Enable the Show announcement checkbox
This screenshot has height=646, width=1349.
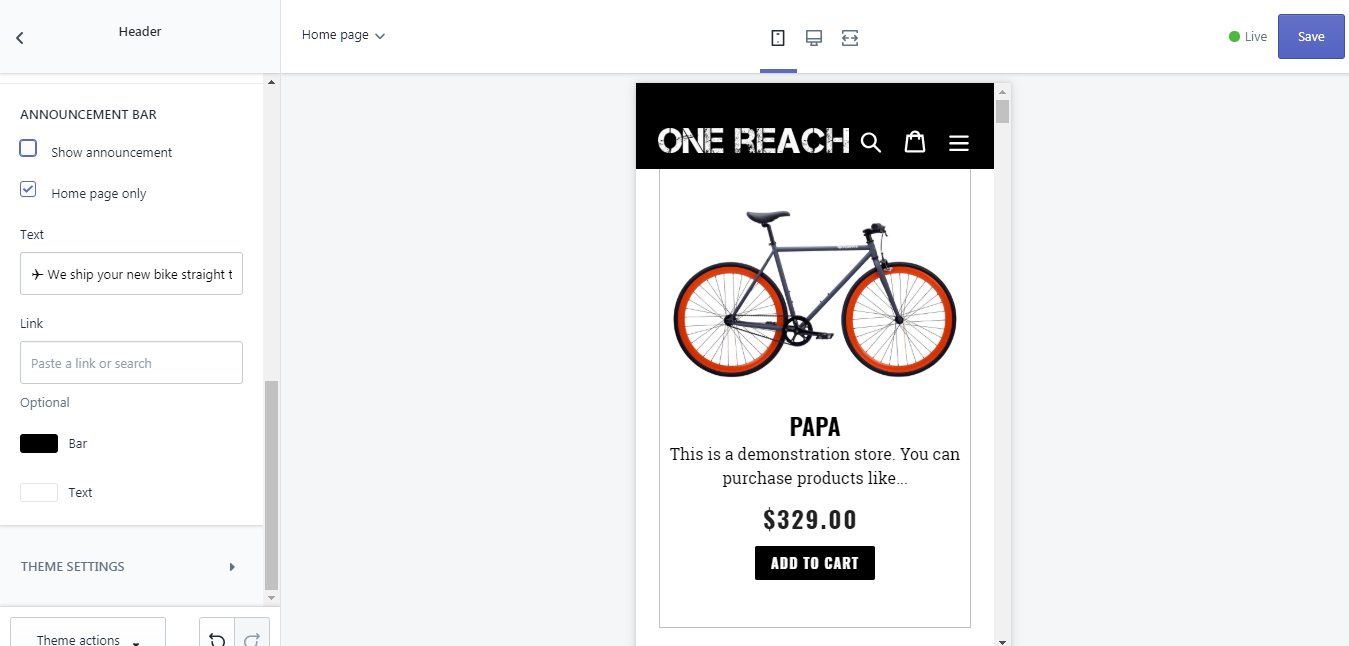[29, 149]
